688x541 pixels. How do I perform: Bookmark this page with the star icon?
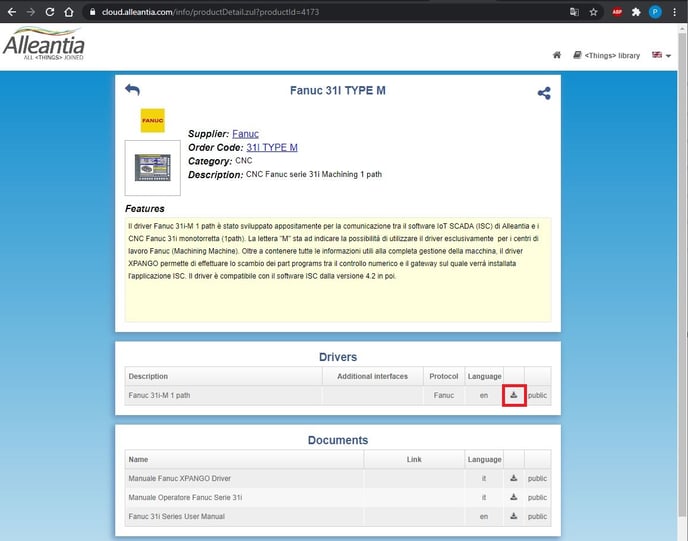pos(593,12)
